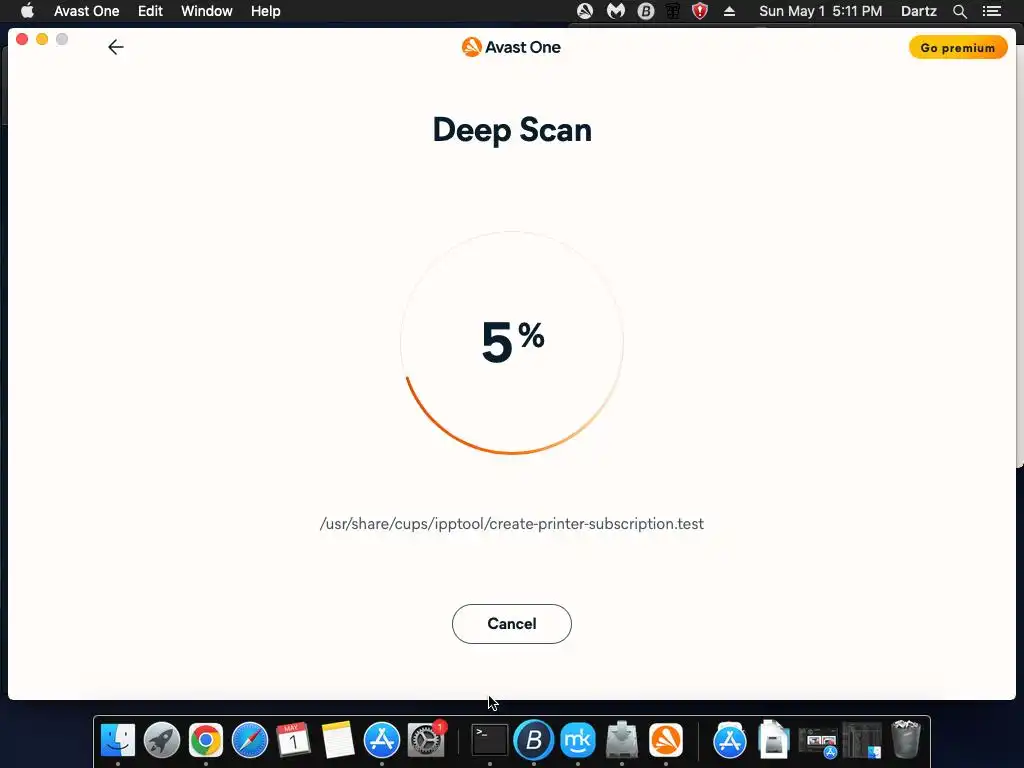The image size is (1024, 768).
Task: Open Trash in the Dock
Action: pyautogui.click(x=906, y=739)
